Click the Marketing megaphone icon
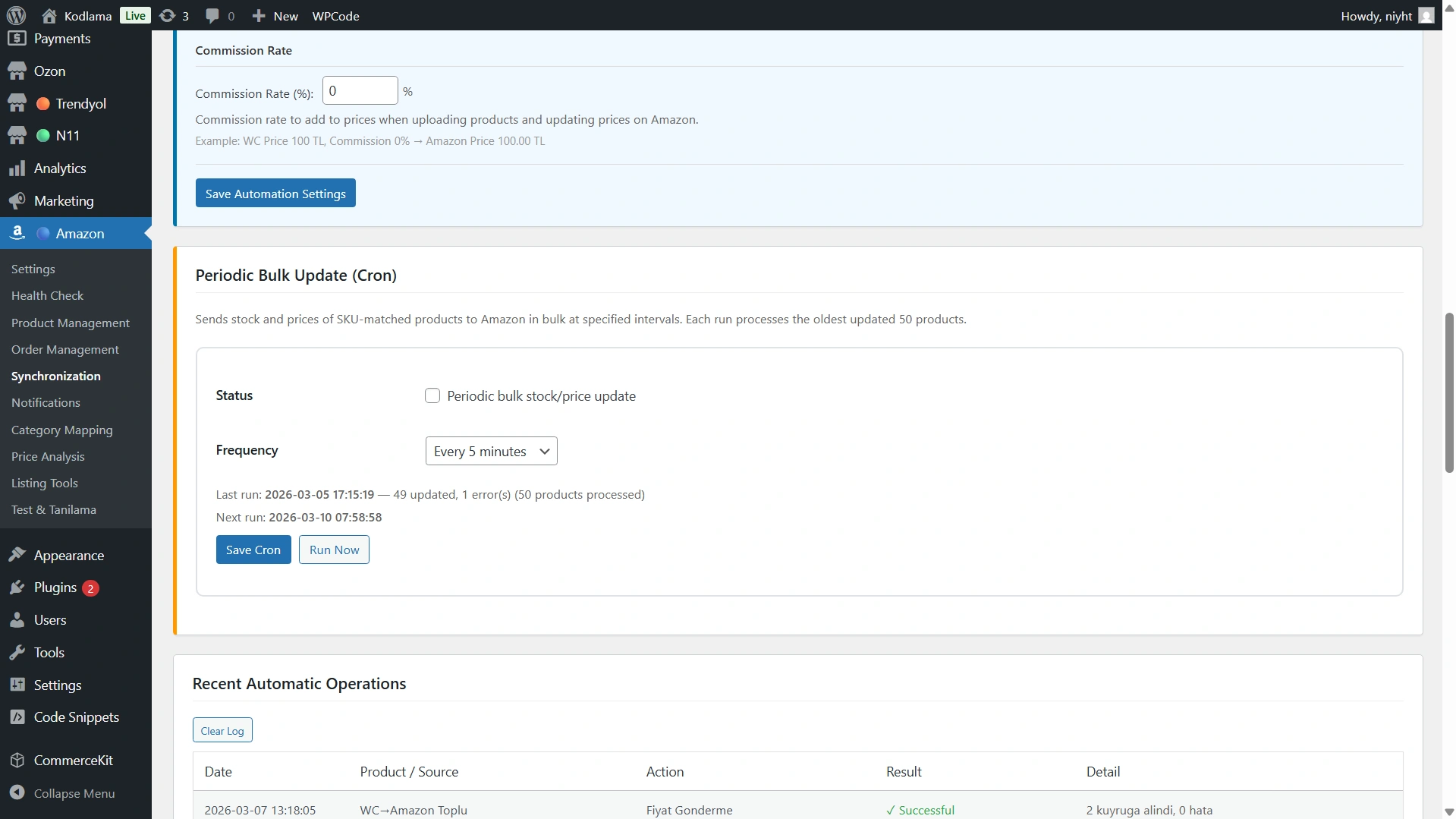This screenshot has width=1456, height=819. [17, 201]
